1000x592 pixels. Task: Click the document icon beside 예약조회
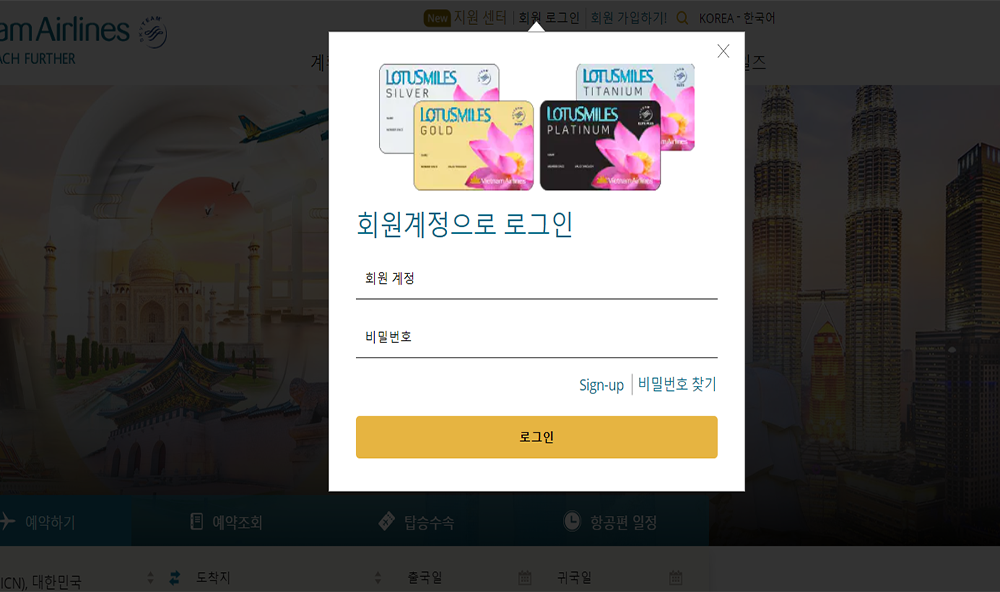(197, 521)
